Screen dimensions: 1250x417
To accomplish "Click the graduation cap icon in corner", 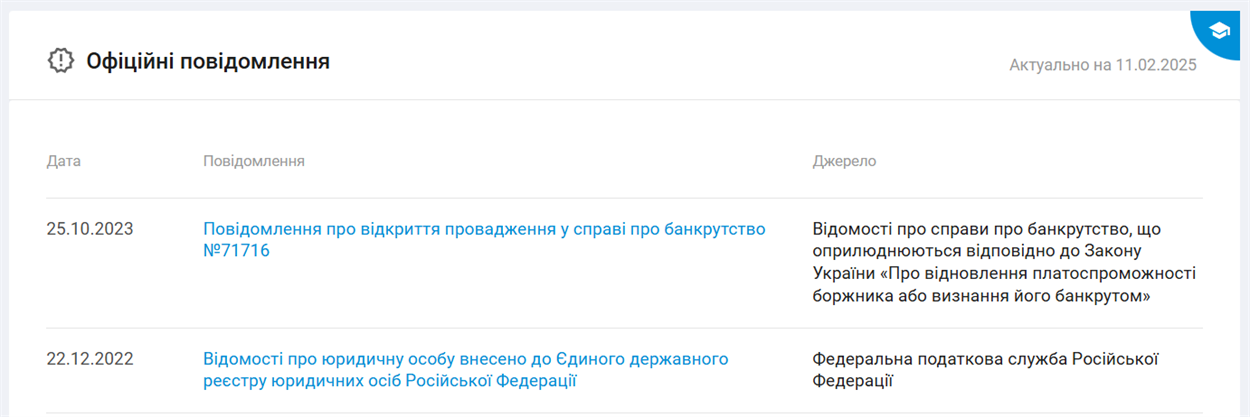I will click(1219, 32).
